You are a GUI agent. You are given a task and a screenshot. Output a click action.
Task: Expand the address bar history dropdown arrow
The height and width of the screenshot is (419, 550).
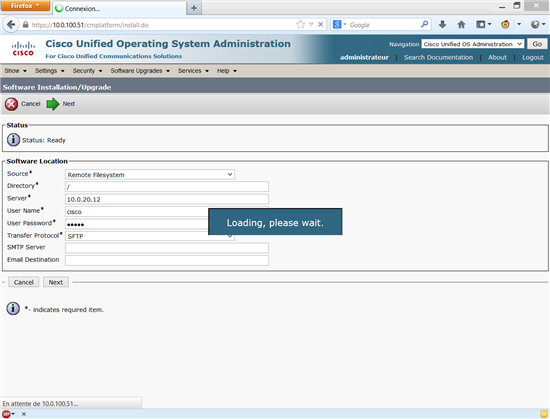coord(311,25)
